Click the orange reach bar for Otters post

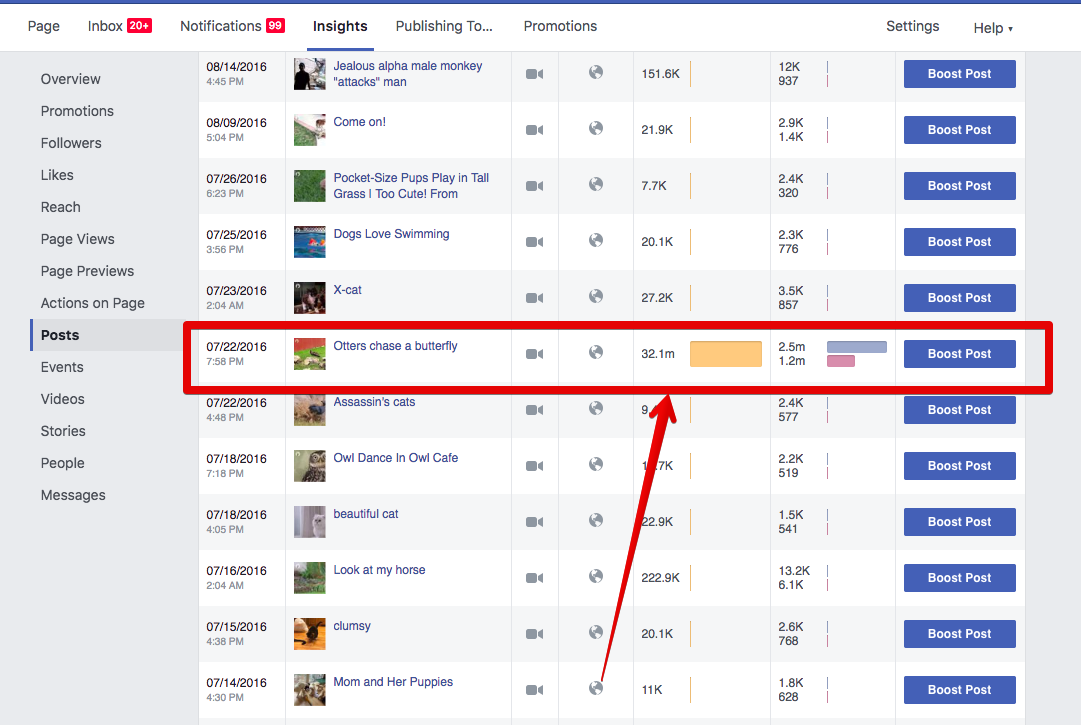tap(726, 354)
